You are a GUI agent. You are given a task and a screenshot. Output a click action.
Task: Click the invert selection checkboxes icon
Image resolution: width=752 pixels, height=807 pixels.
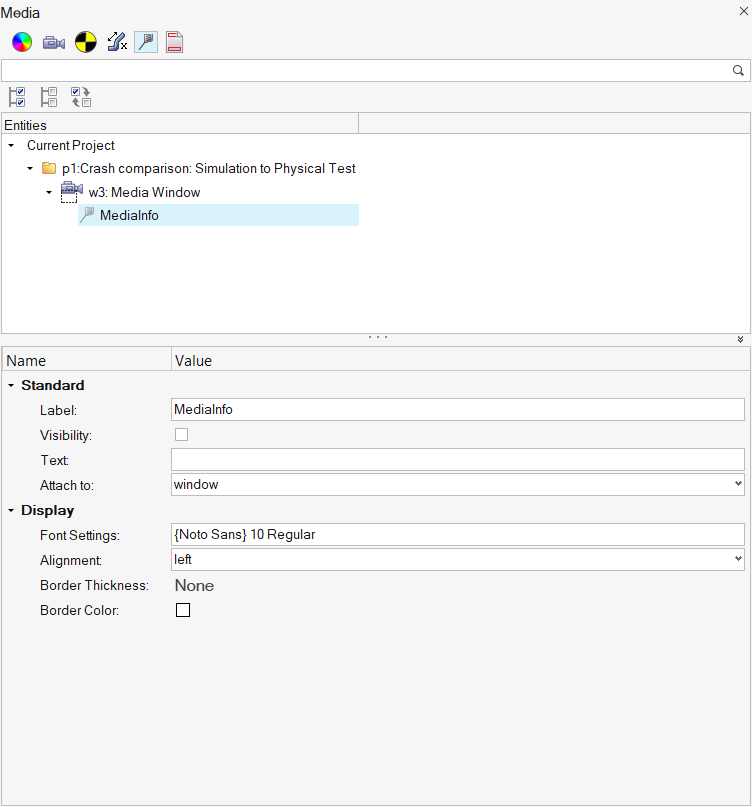[81, 97]
